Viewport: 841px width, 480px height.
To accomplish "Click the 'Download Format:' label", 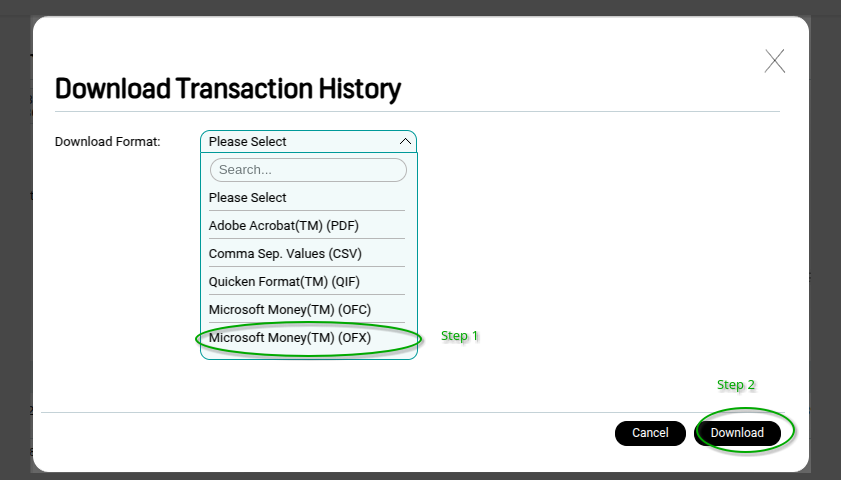I will coord(108,142).
